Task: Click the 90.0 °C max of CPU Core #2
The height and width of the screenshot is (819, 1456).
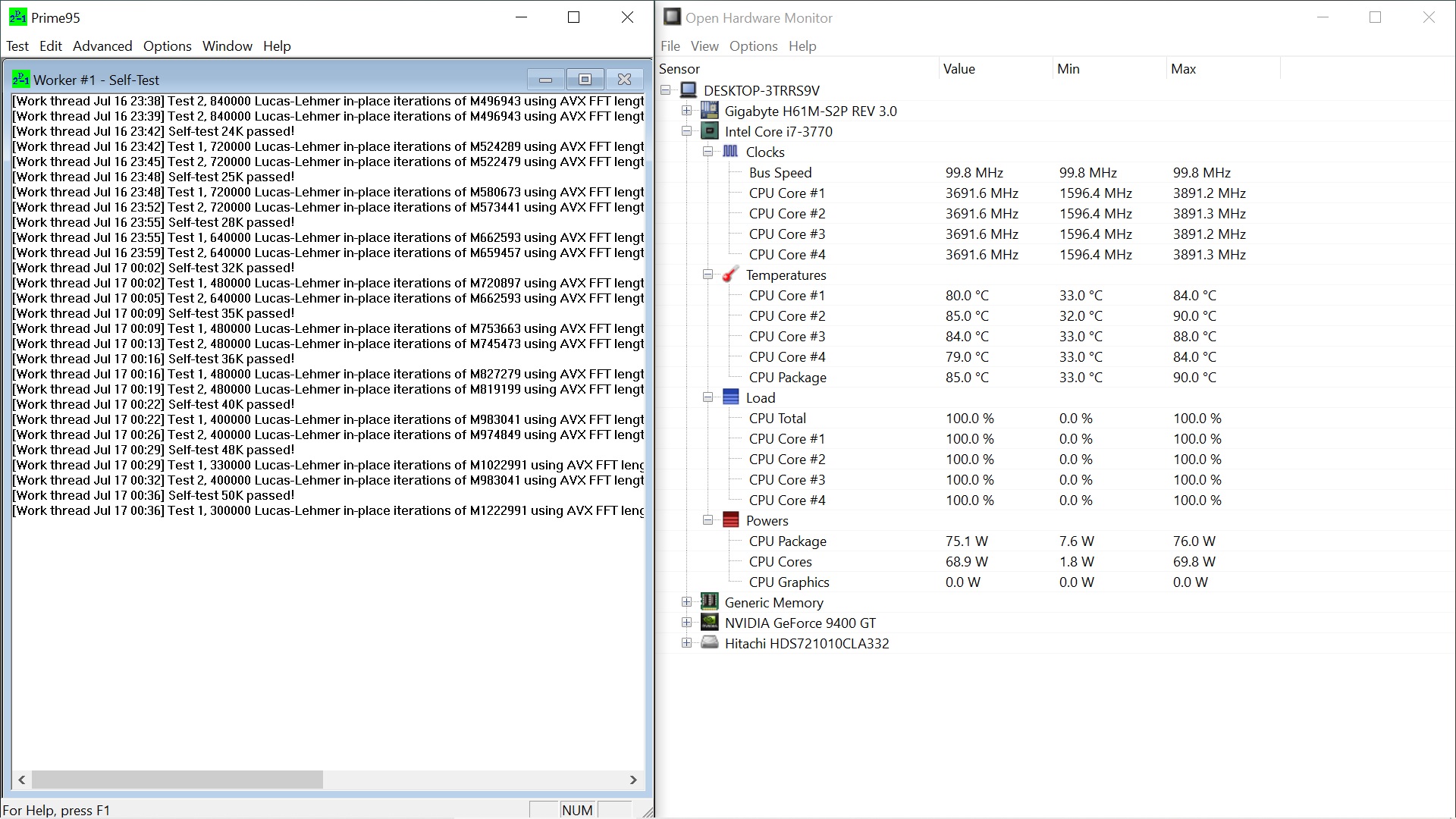Action: pos(1194,315)
